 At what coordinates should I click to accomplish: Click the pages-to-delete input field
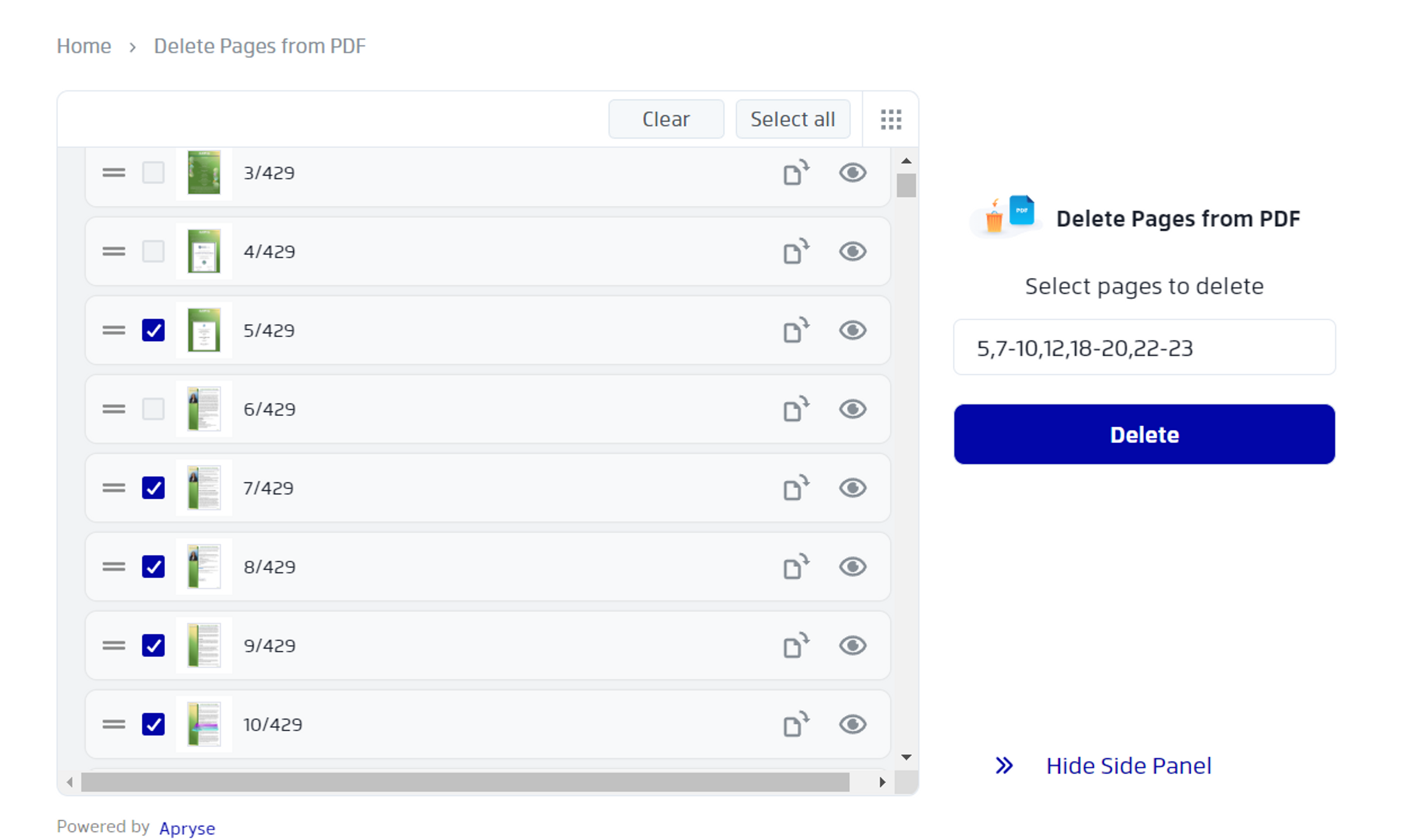pos(1143,348)
